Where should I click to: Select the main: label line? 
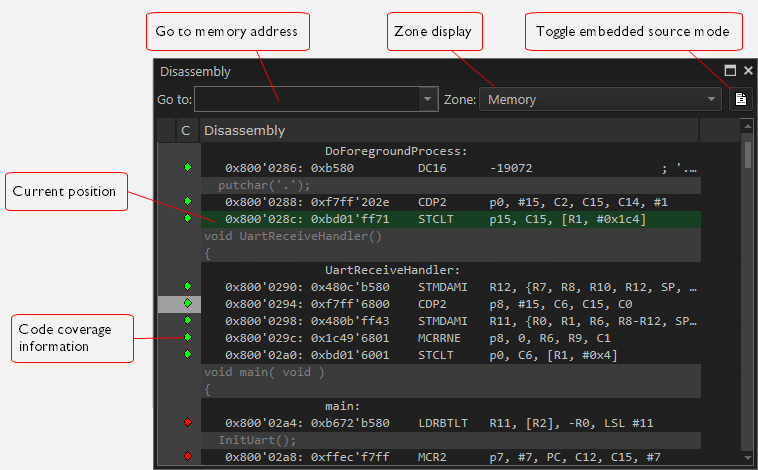[x=451, y=406]
